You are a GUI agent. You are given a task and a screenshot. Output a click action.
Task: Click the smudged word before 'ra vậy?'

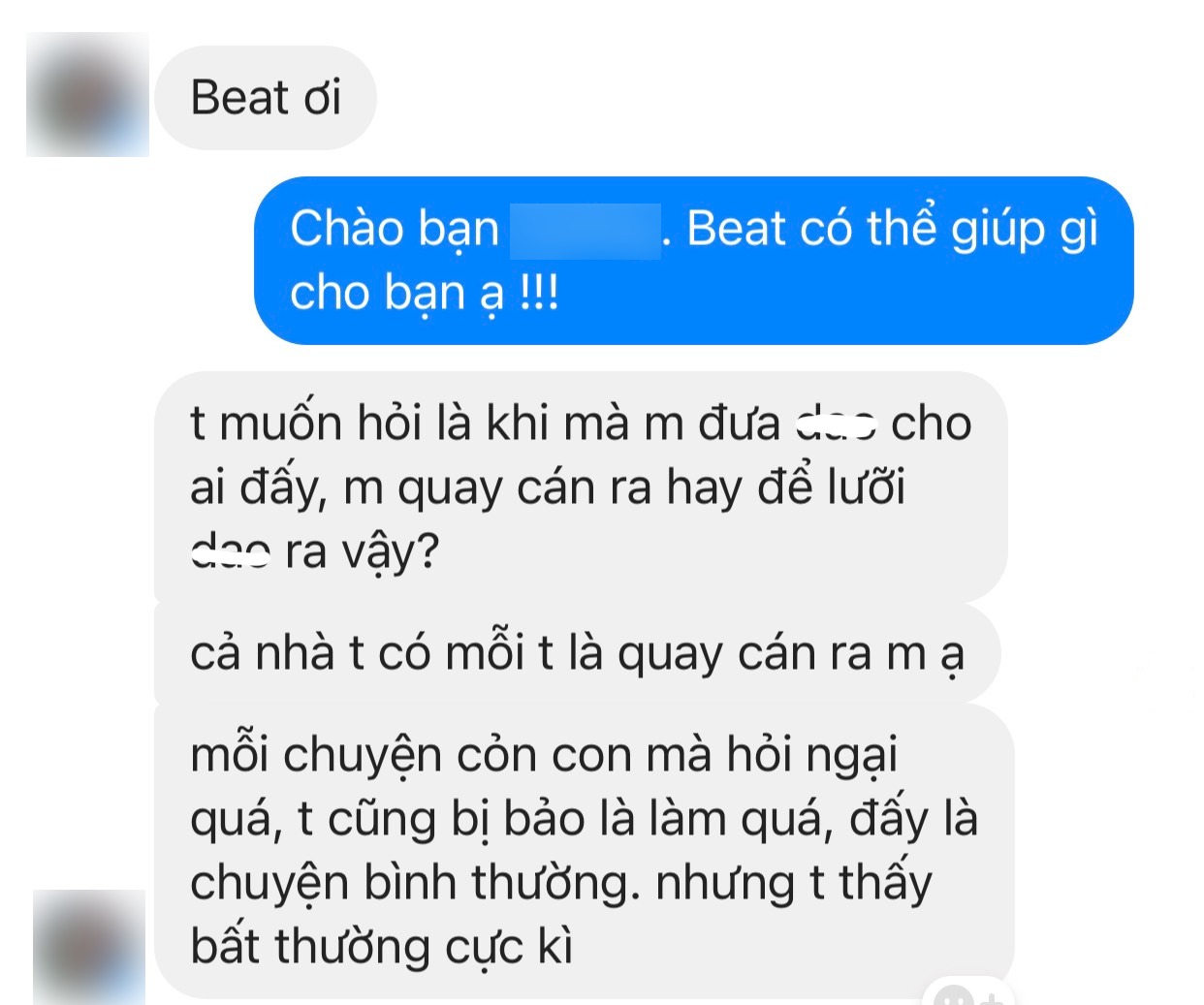pos(230,552)
